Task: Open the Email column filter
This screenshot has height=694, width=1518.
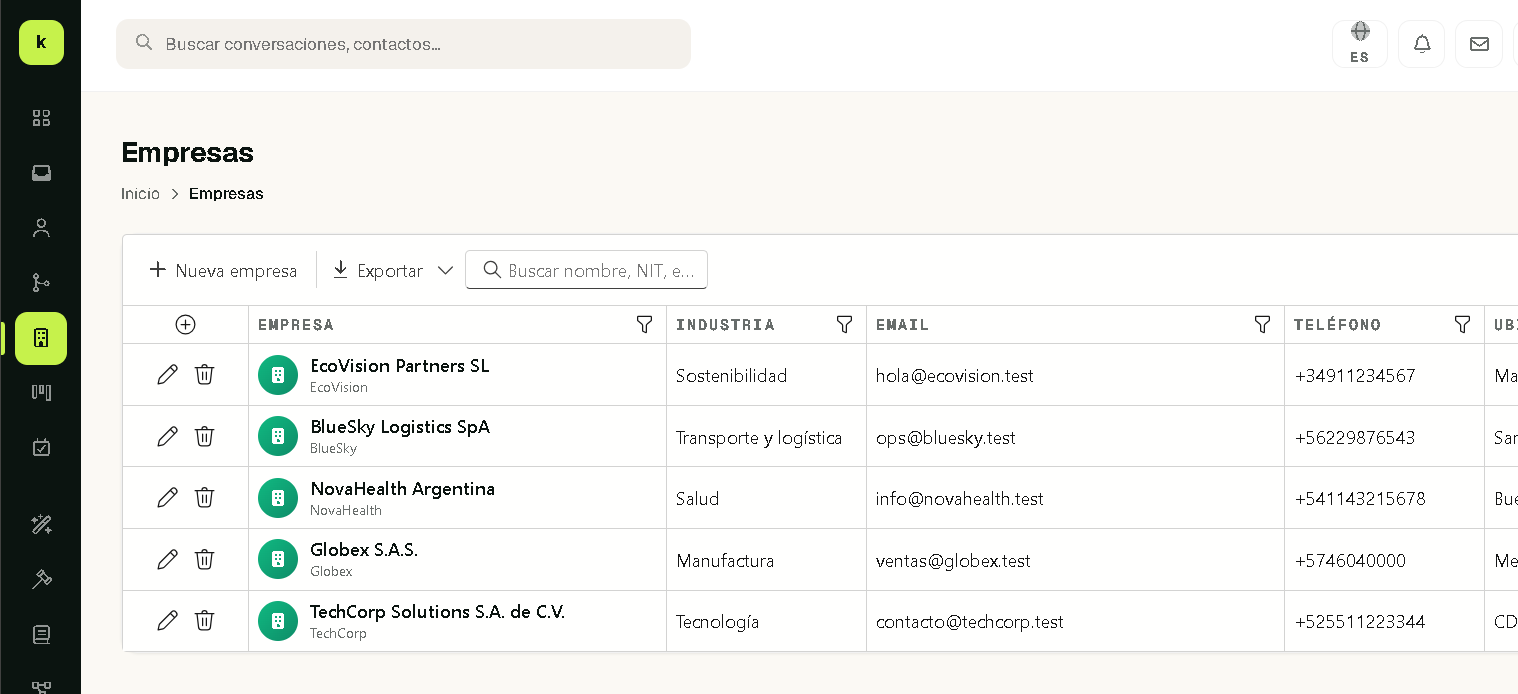Action: pyautogui.click(x=1263, y=324)
